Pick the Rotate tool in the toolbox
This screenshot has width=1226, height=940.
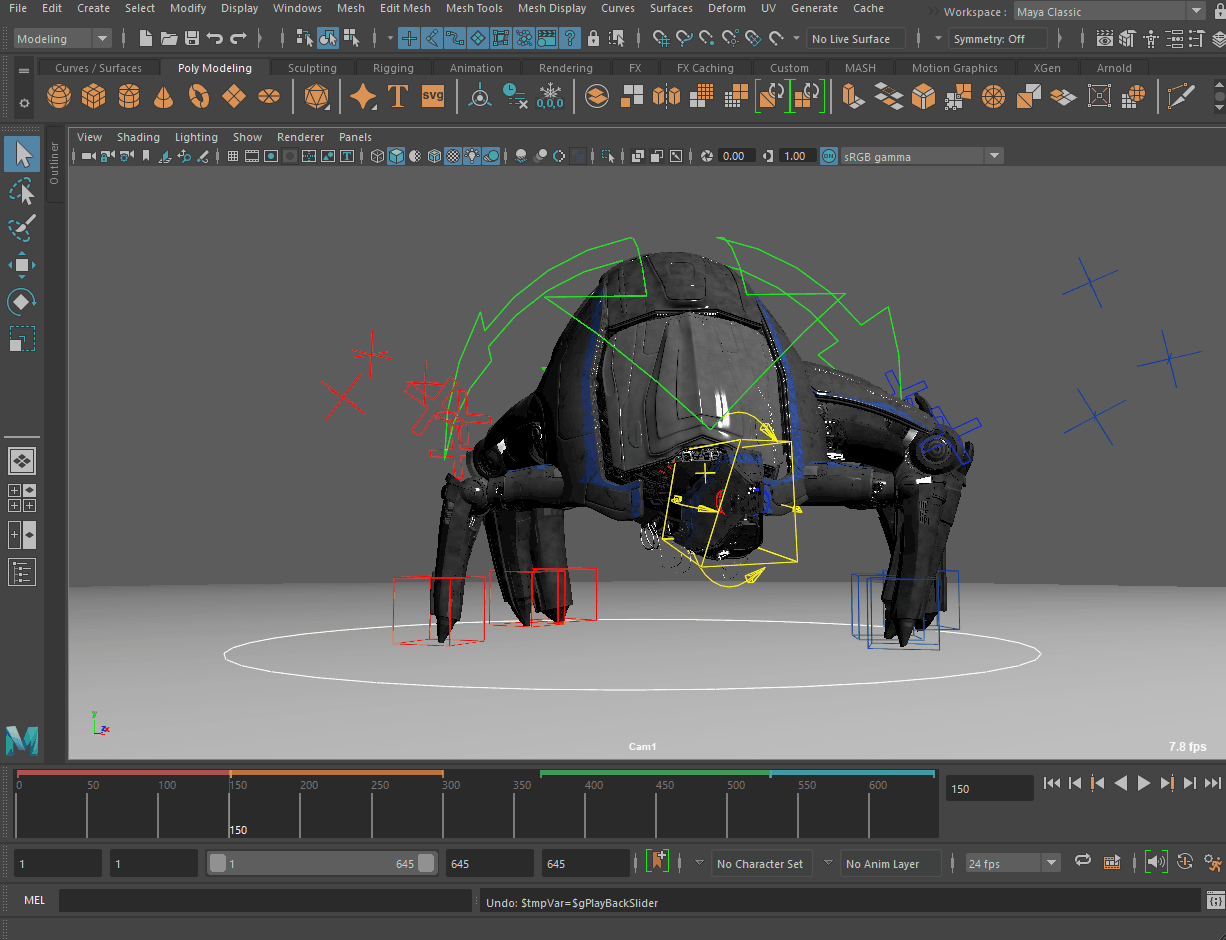(x=22, y=301)
